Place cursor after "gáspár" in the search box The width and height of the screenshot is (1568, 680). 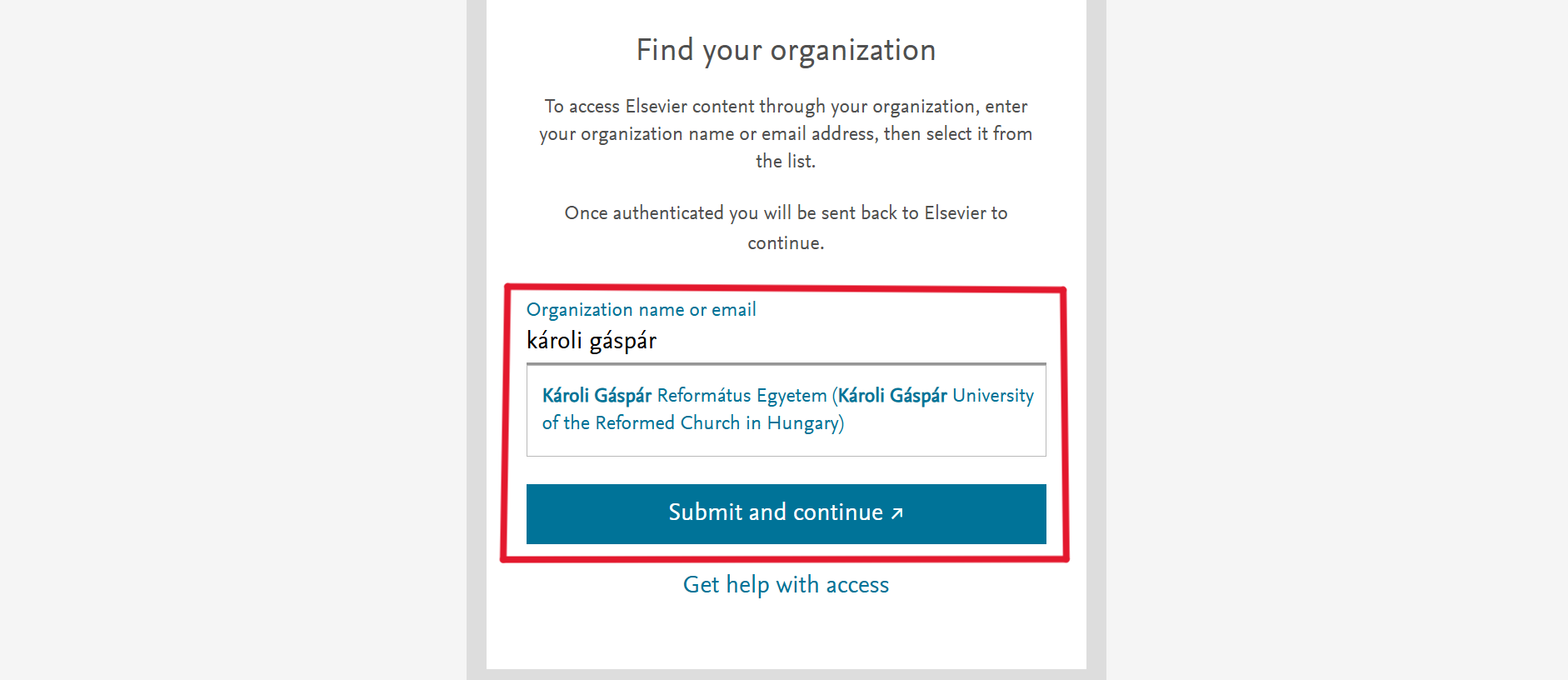click(x=658, y=341)
